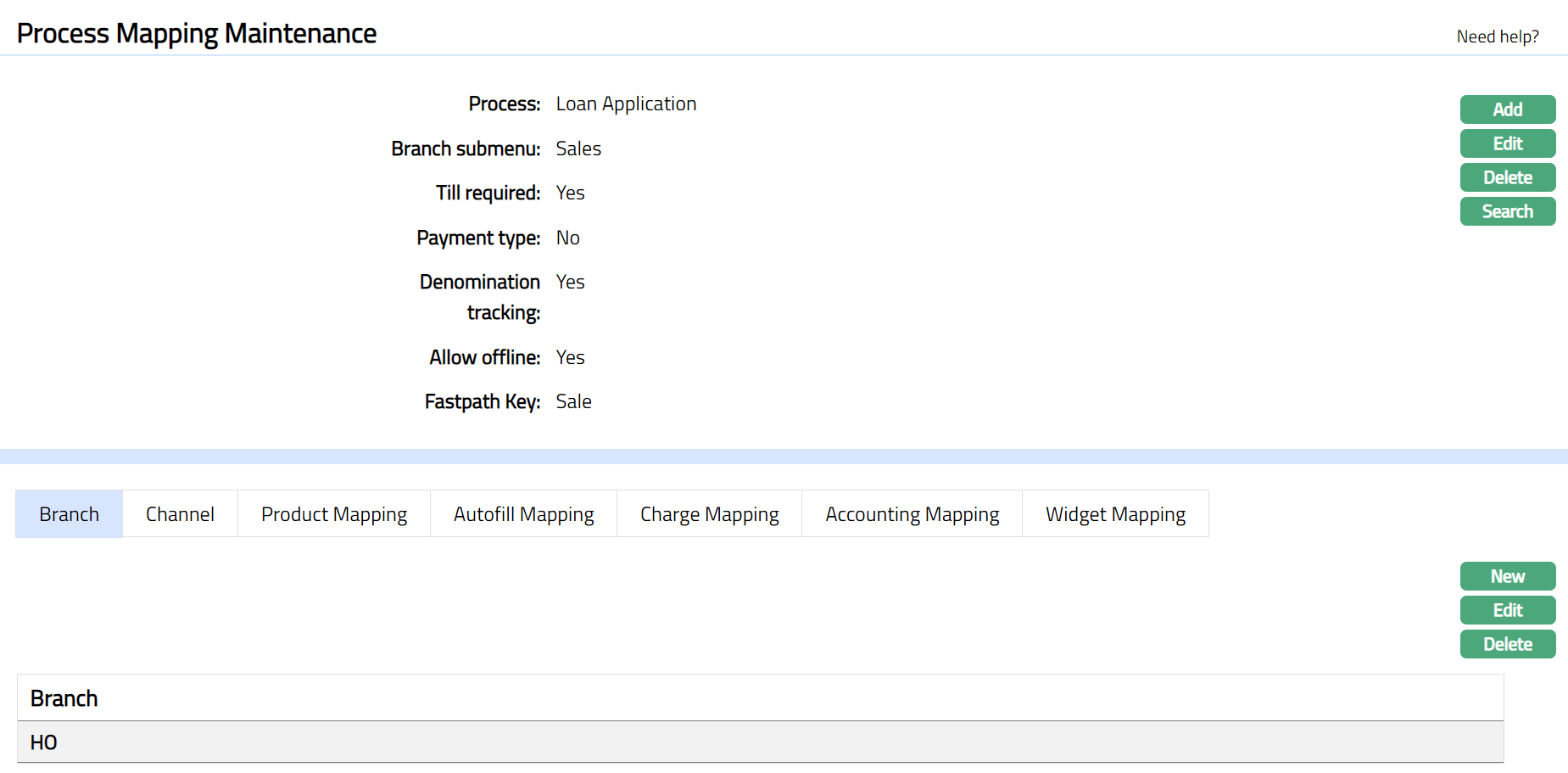Click New to add a branch
The image size is (1568, 773).
pyautogui.click(x=1507, y=576)
